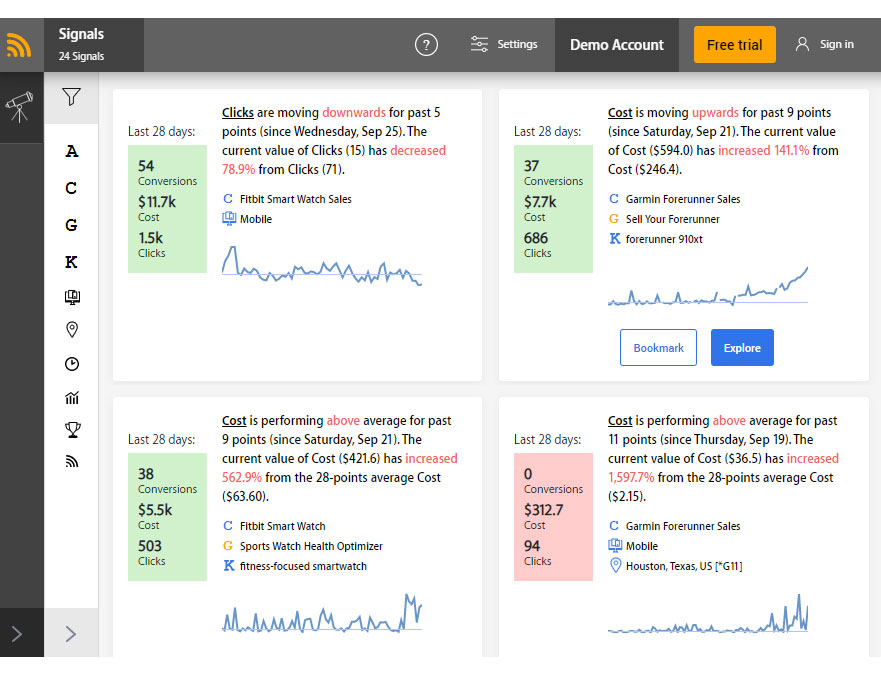This screenshot has height=677, width=881.
Task: Click the orange RSS signals logo
Action: click(x=19, y=45)
